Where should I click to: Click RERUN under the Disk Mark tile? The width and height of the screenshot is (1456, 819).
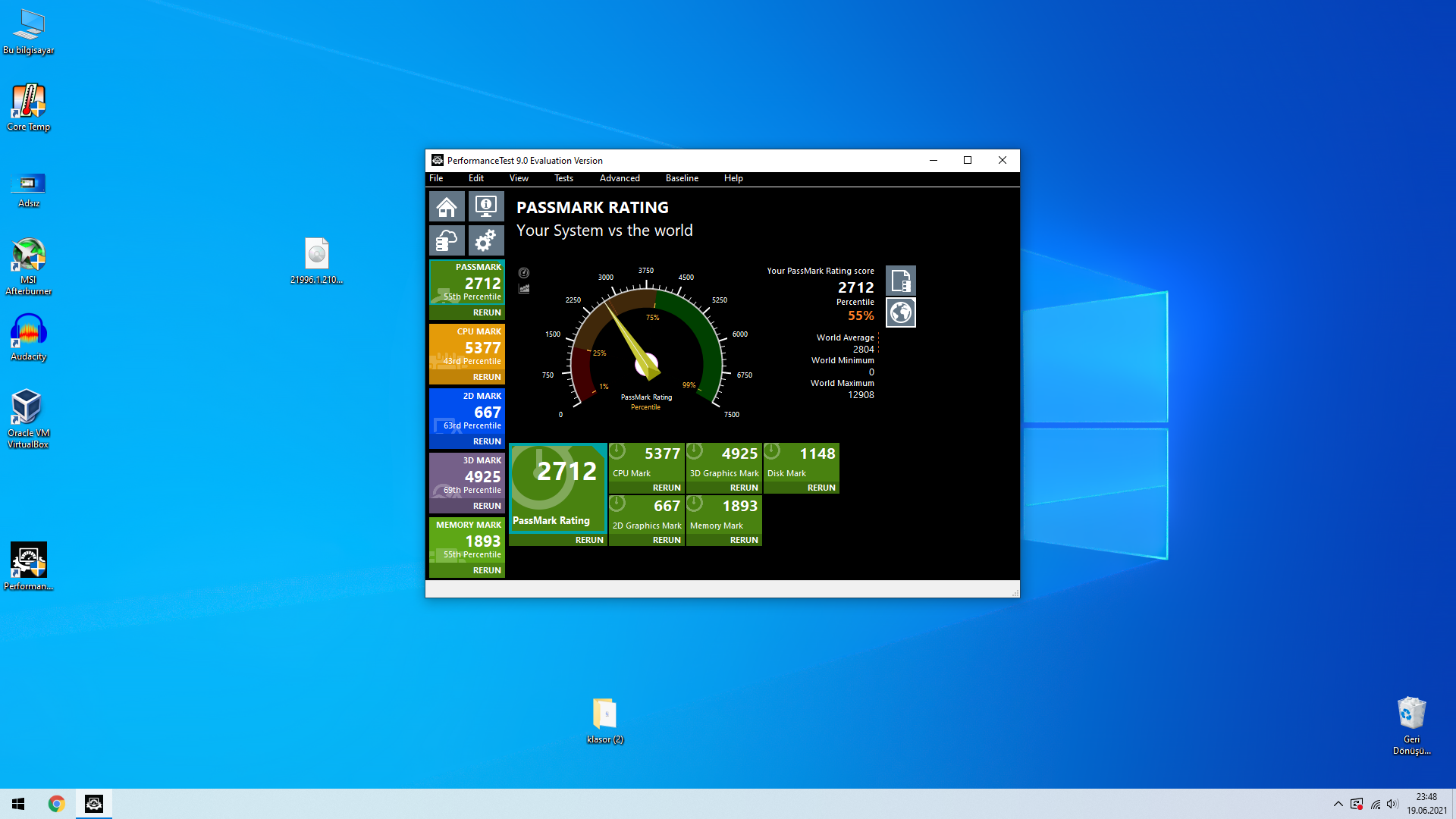coord(821,488)
